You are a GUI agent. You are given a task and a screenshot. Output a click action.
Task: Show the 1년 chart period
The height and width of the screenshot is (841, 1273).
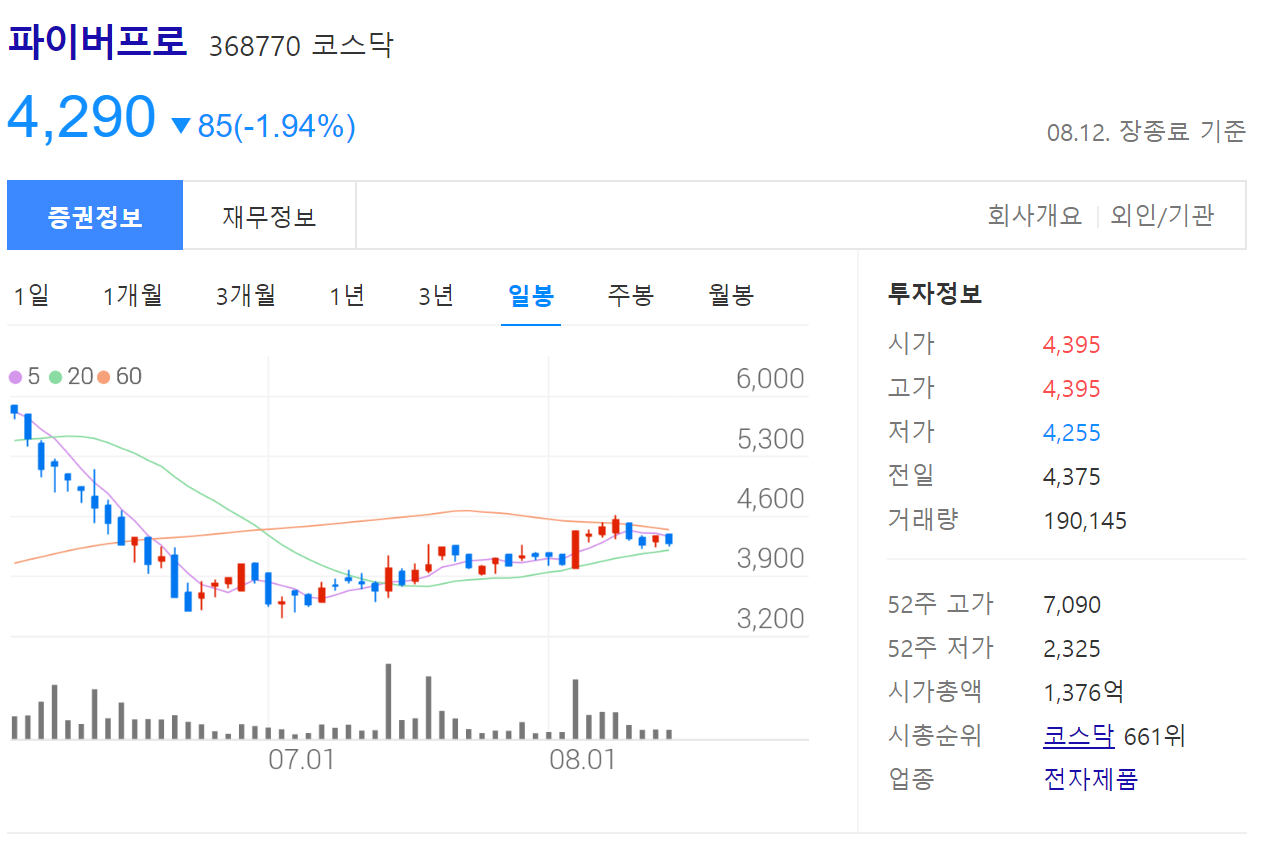347,295
